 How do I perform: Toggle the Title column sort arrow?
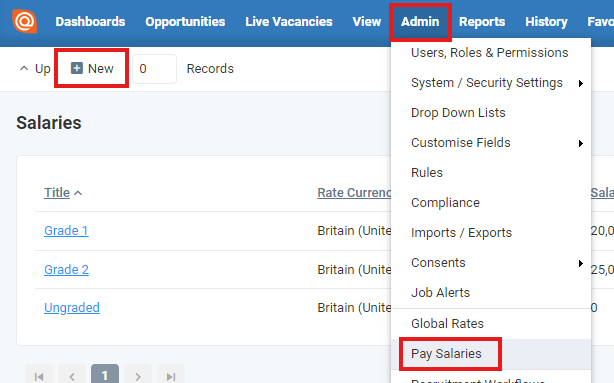pyautogui.click(x=78, y=193)
